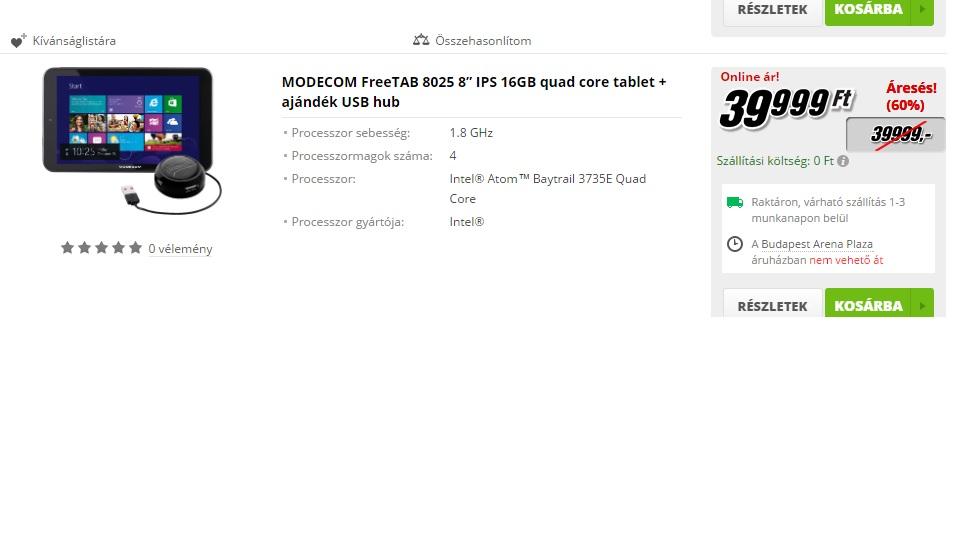Click the fifth rating star
The height and width of the screenshot is (540, 966).
point(136,248)
